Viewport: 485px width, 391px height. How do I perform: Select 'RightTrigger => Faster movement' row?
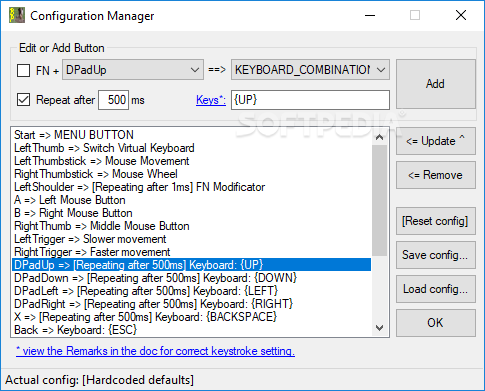point(191,252)
